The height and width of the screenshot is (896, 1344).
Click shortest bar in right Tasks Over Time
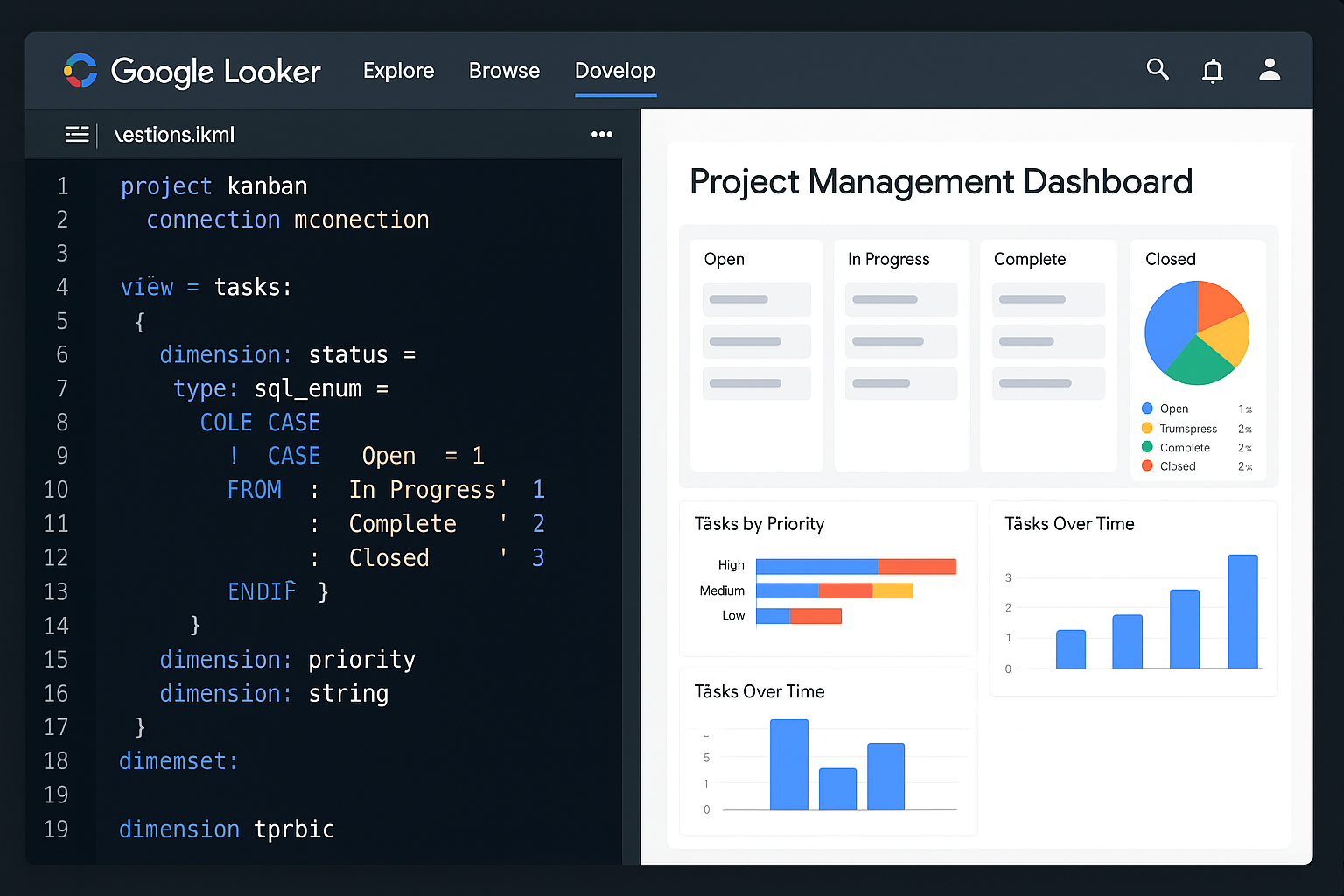pos(1071,649)
